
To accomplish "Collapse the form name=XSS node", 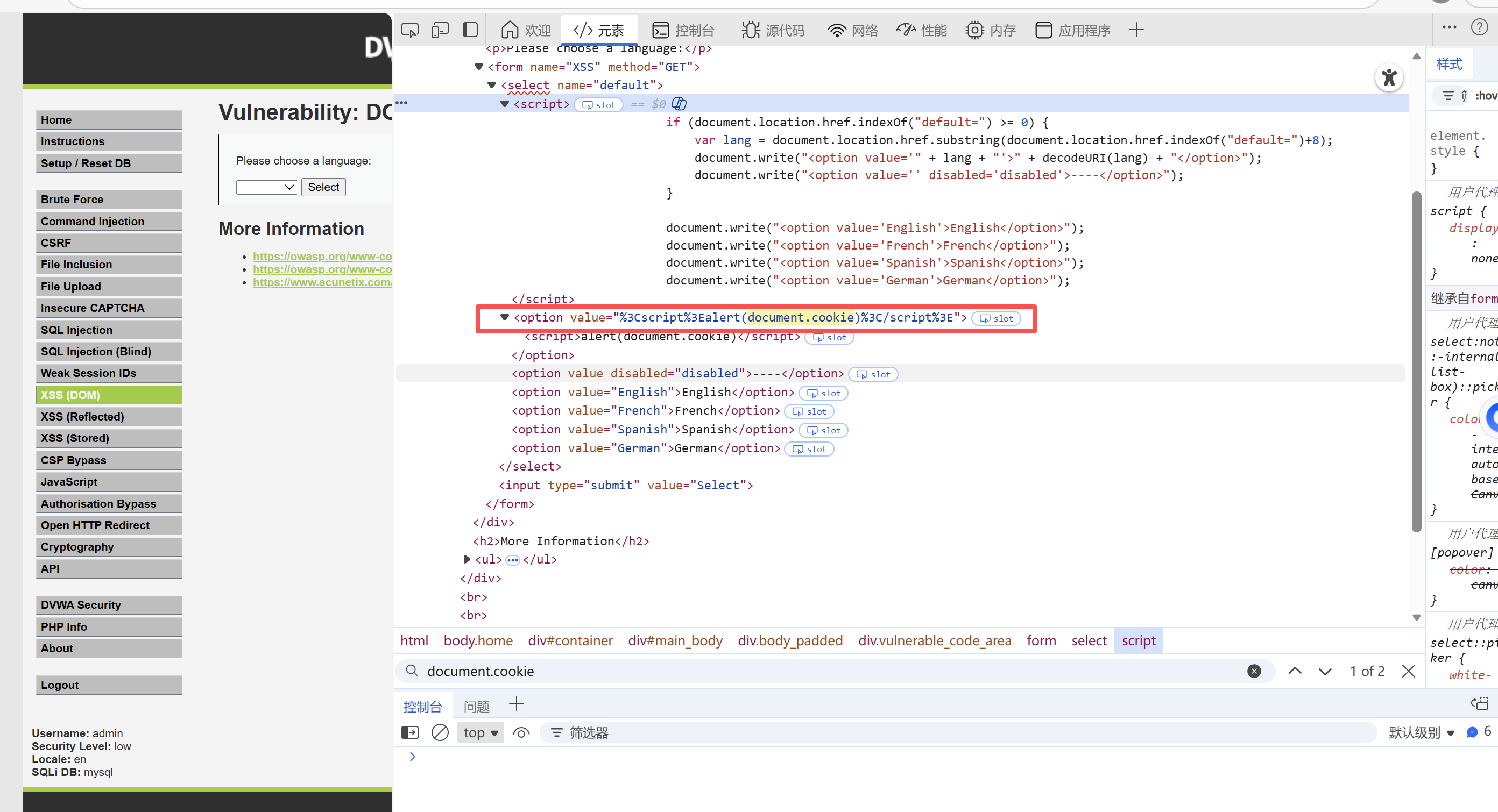I will (478, 67).
